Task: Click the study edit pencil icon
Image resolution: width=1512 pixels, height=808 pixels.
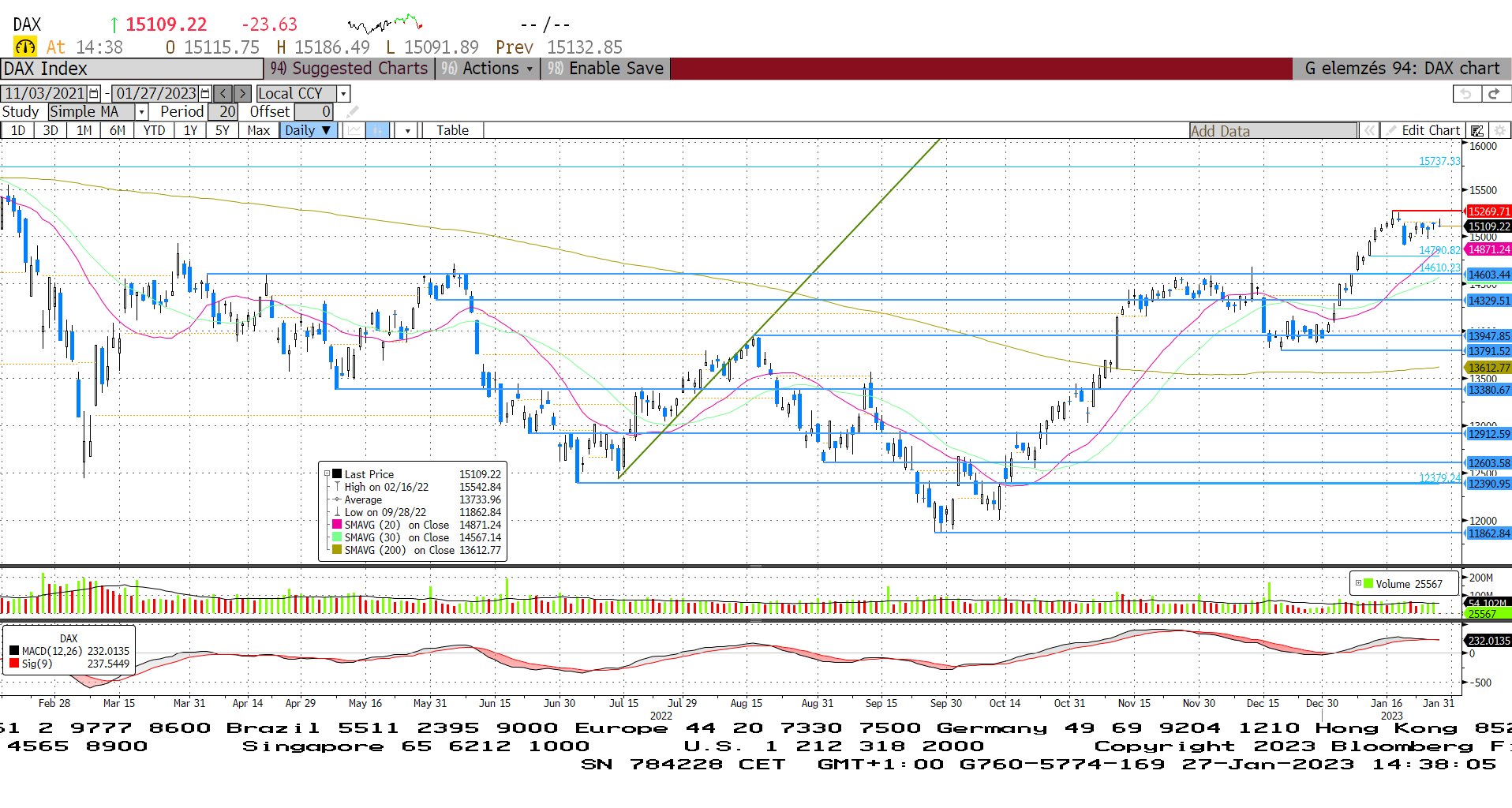Action: (x=352, y=112)
